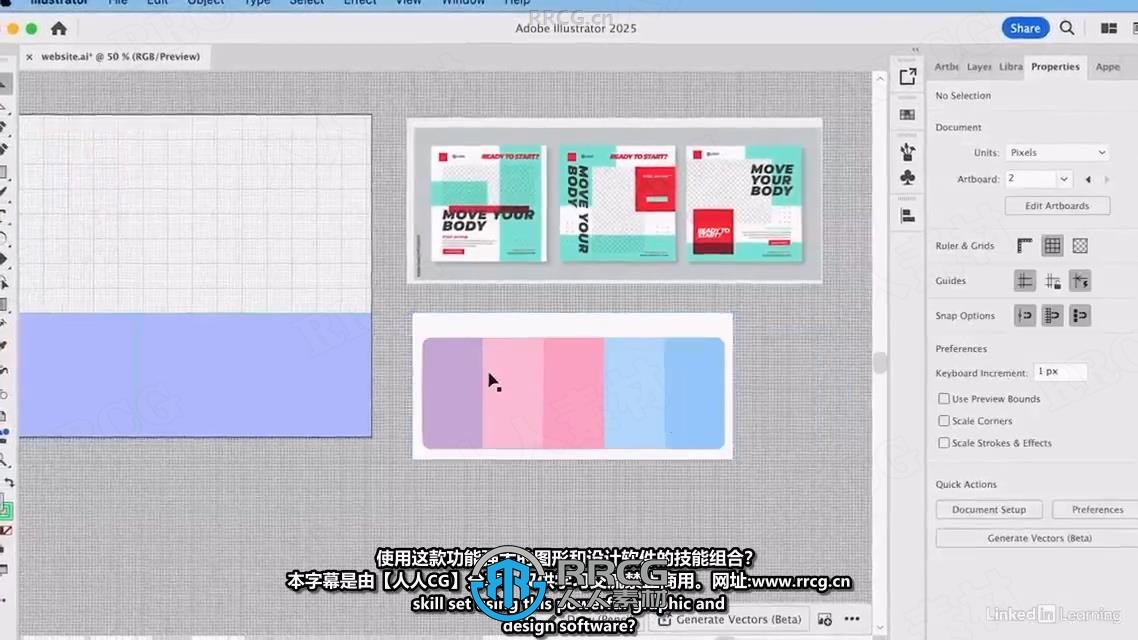Viewport: 1138px width, 640px height.
Task: Collapse the panel dock double chevron
Action: click(x=915, y=50)
